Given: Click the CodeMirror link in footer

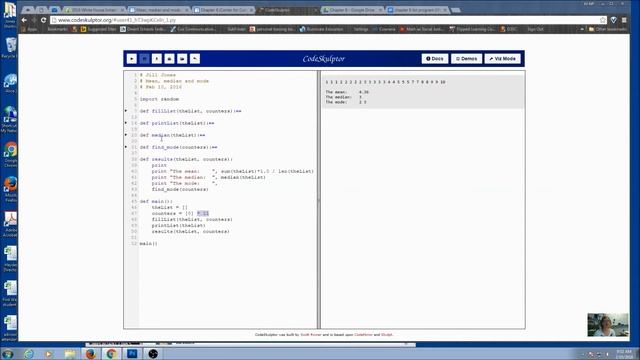Looking at the screenshot, I should pos(363,335).
